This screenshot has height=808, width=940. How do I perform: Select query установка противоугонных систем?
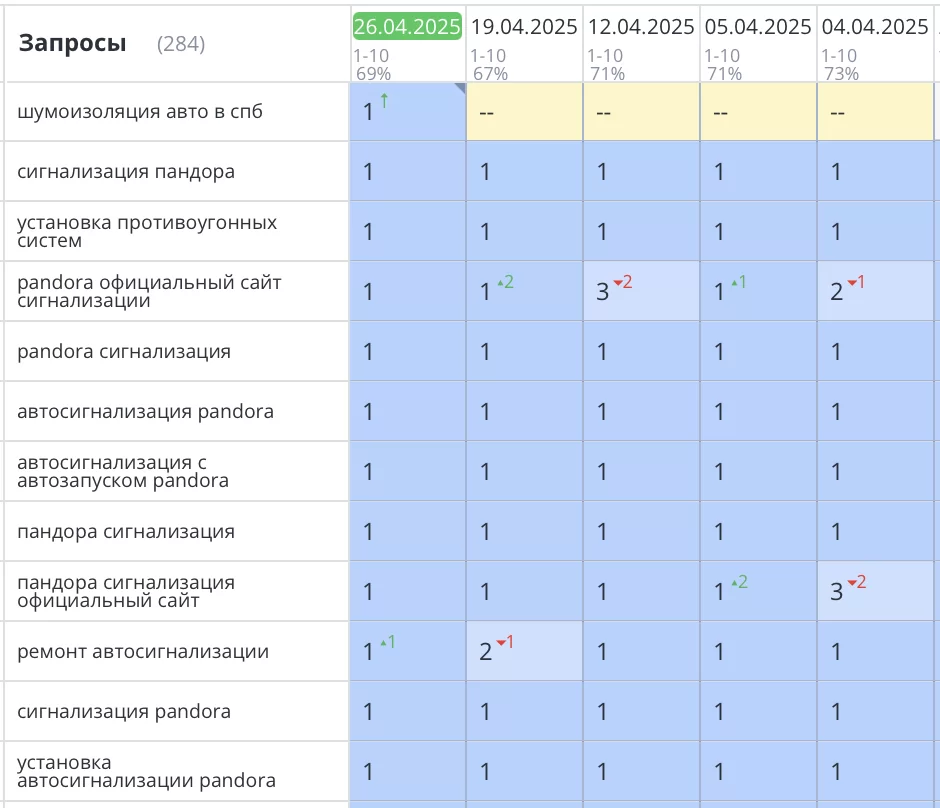[x=147, y=231]
